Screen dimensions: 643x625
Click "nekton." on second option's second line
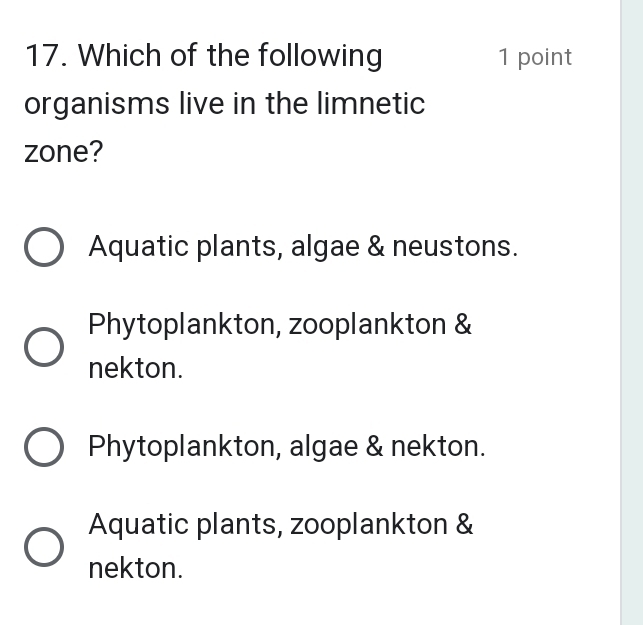(x=136, y=369)
